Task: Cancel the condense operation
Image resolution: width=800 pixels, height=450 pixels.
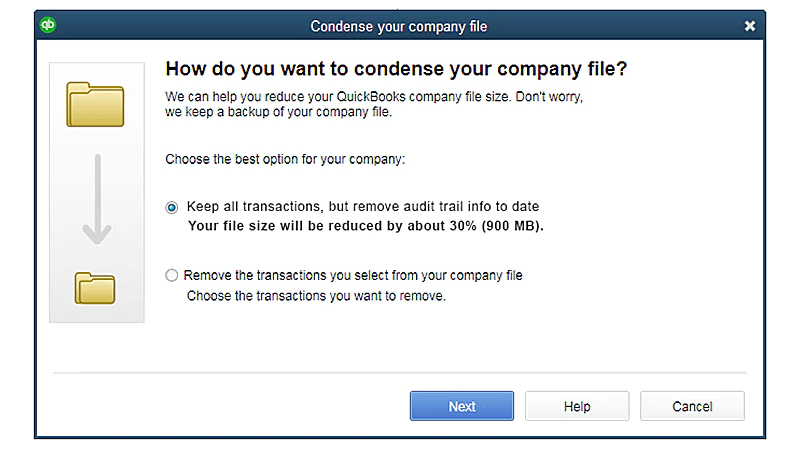Action: pyautogui.click(x=692, y=406)
